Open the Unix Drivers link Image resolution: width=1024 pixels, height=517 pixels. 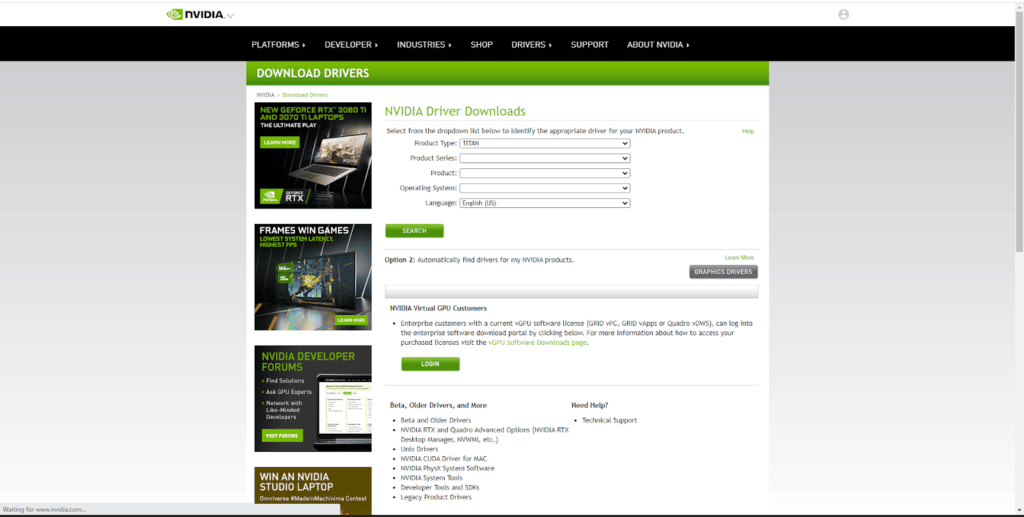pyautogui.click(x=419, y=449)
